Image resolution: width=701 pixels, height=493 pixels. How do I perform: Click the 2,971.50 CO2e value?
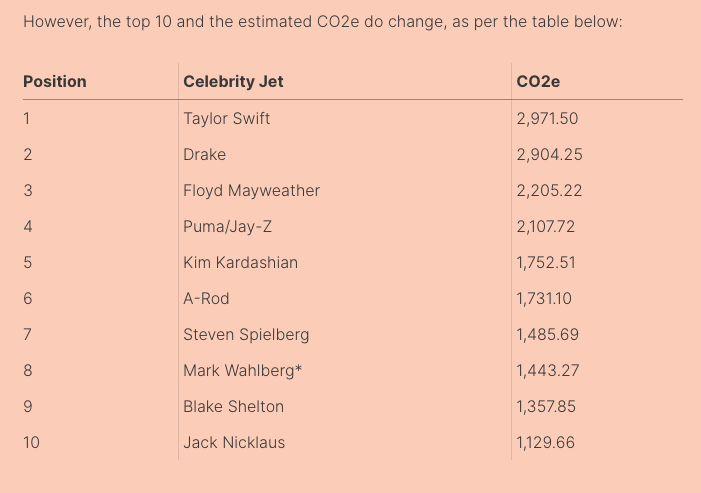[x=548, y=118]
